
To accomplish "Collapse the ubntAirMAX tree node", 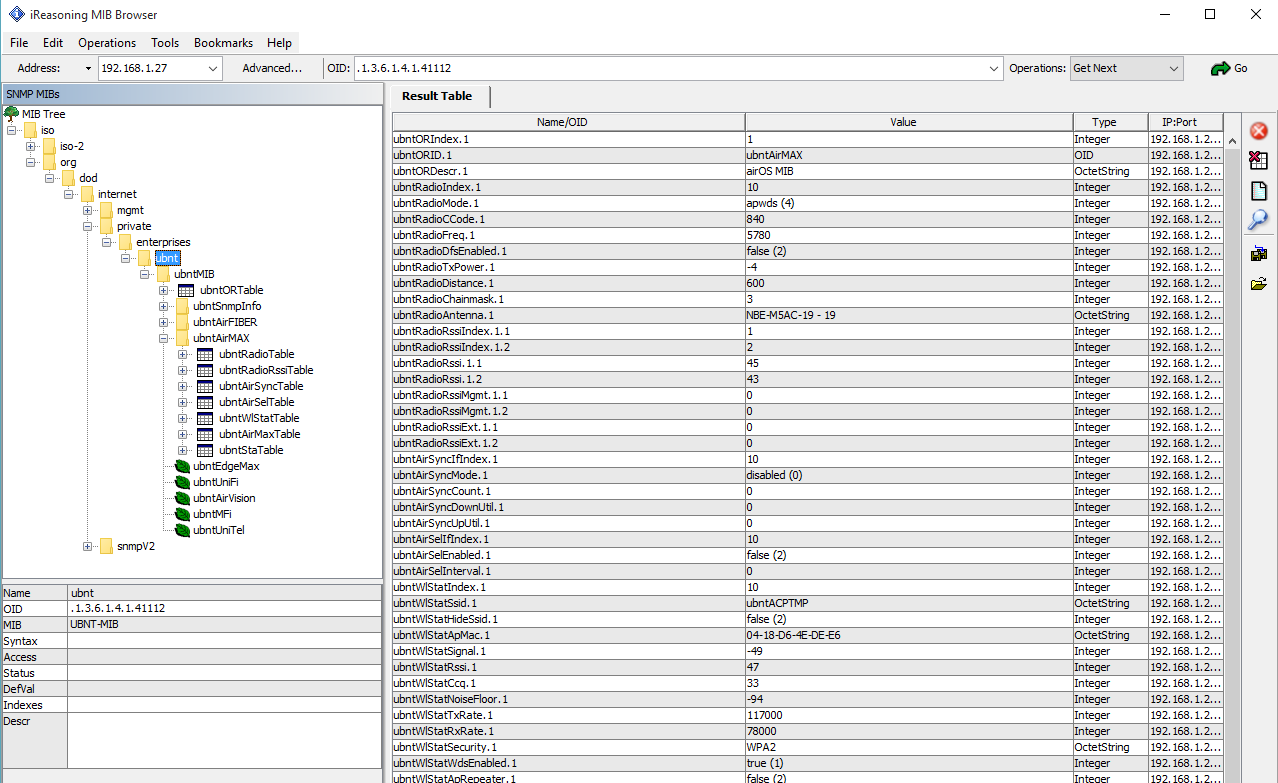I will pyautogui.click(x=164, y=338).
